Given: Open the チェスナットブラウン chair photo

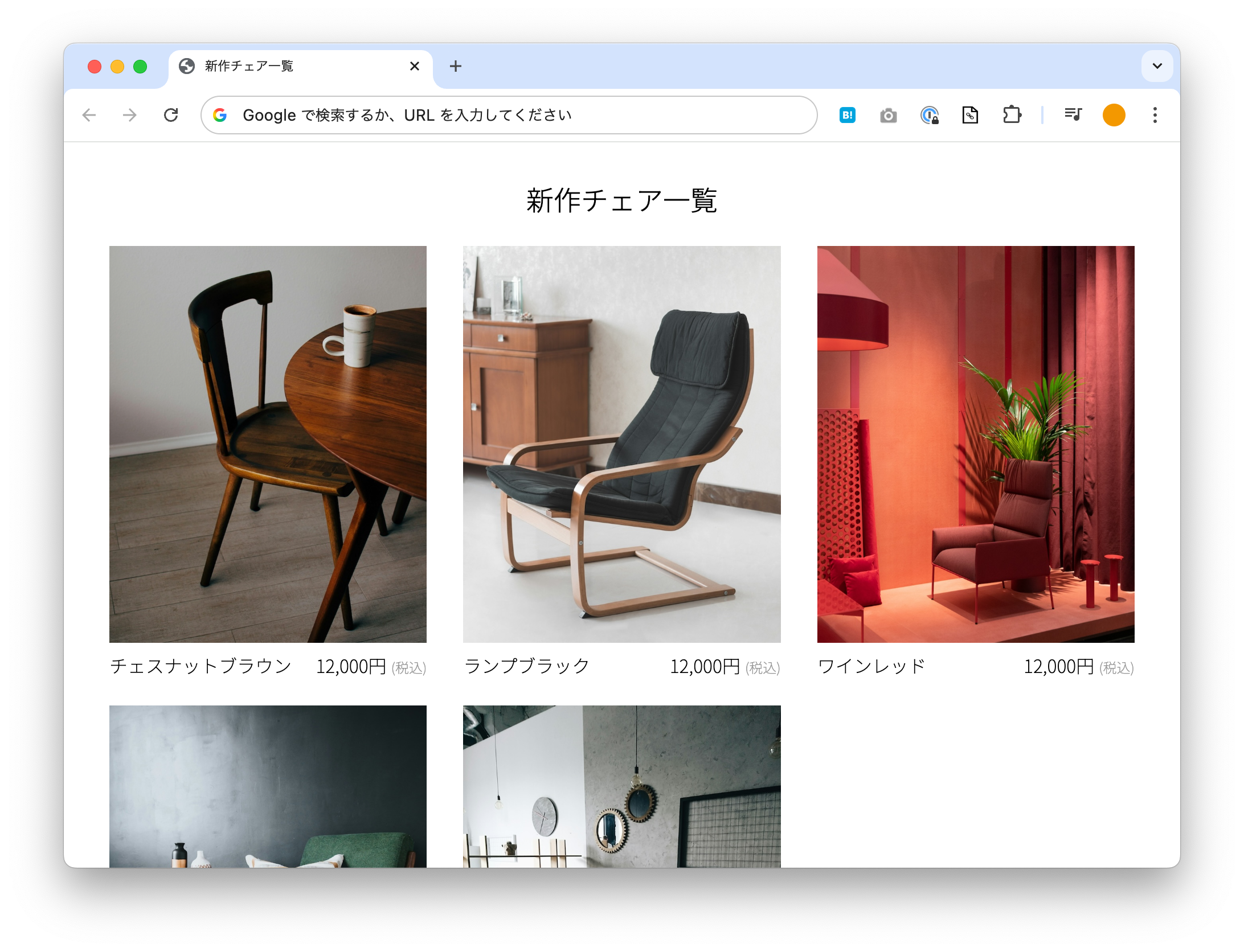Looking at the screenshot, I should (x=268, y=444).
